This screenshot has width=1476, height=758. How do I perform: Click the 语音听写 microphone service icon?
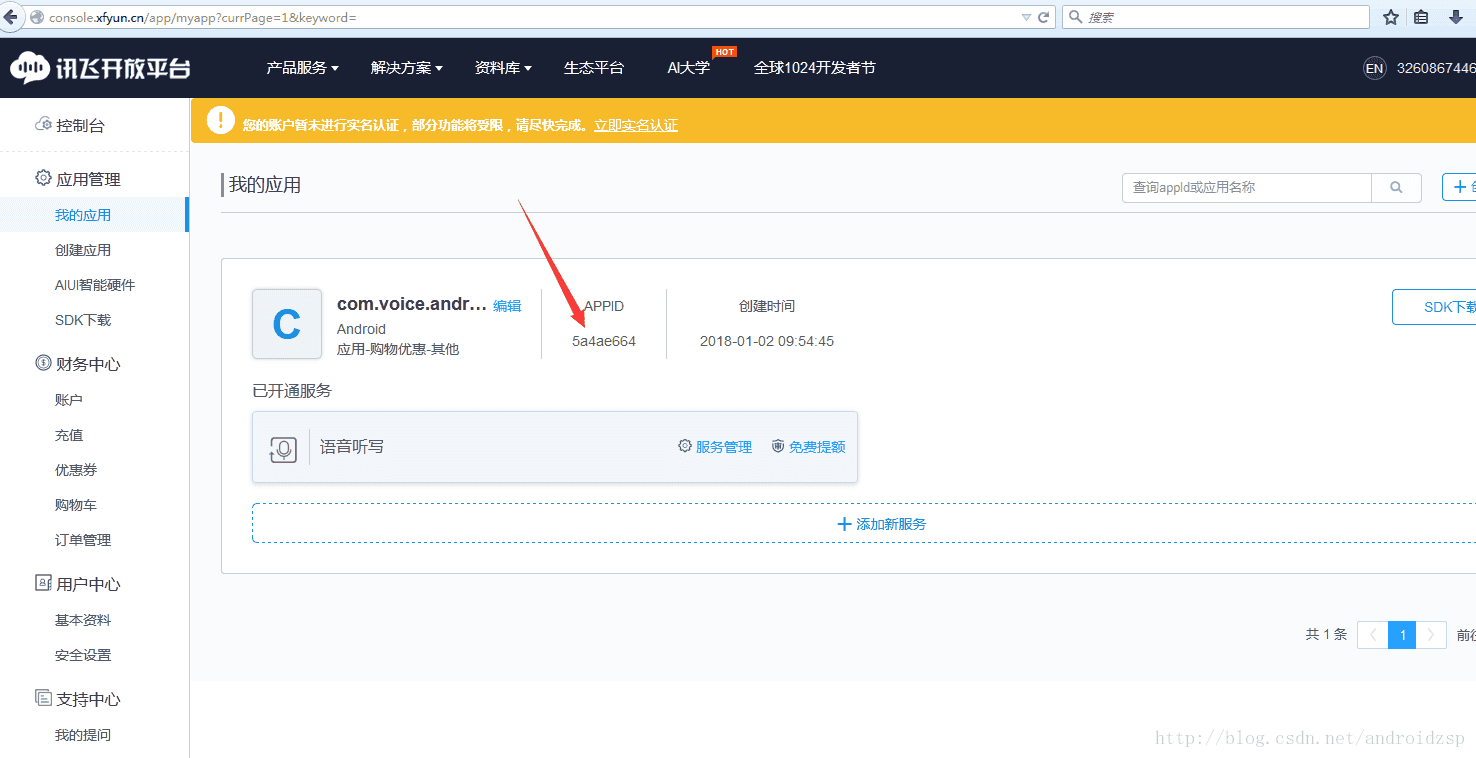click(x=284, y=449)
